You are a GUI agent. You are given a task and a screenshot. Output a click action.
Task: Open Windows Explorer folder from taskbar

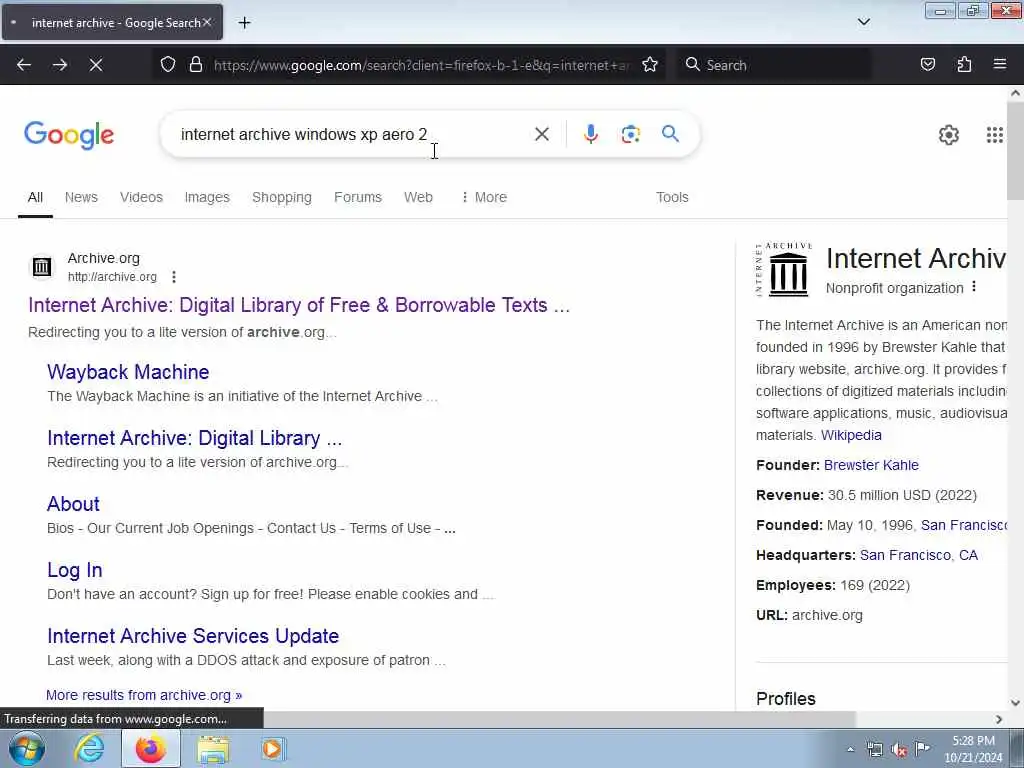tap(213, 749)
